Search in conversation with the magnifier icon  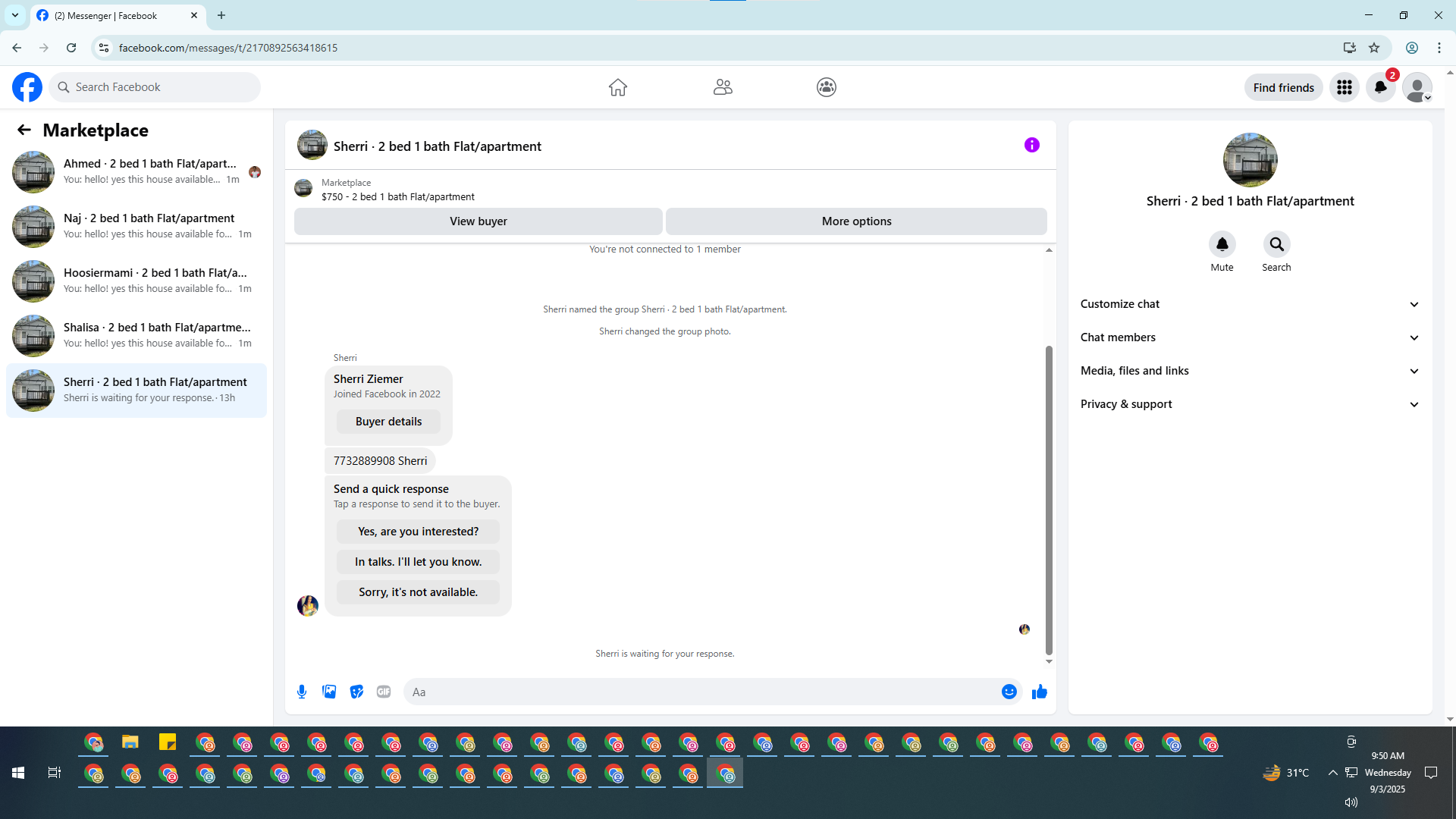click(1277, 244)
